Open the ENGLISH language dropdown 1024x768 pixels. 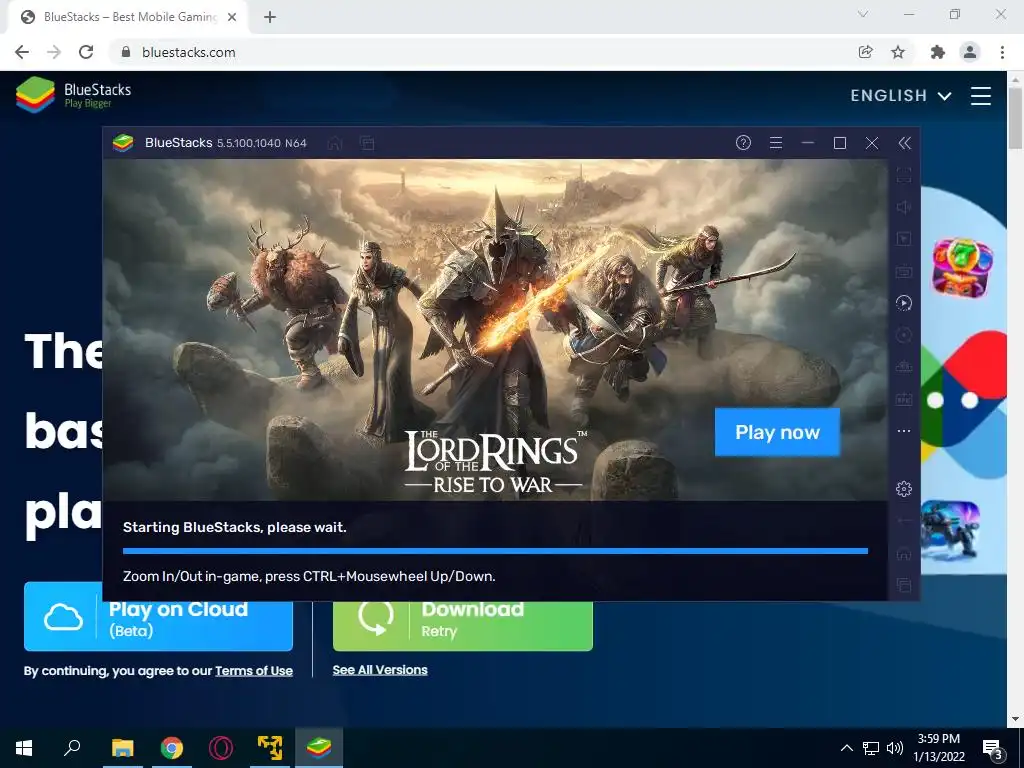(x=901, y=95)
